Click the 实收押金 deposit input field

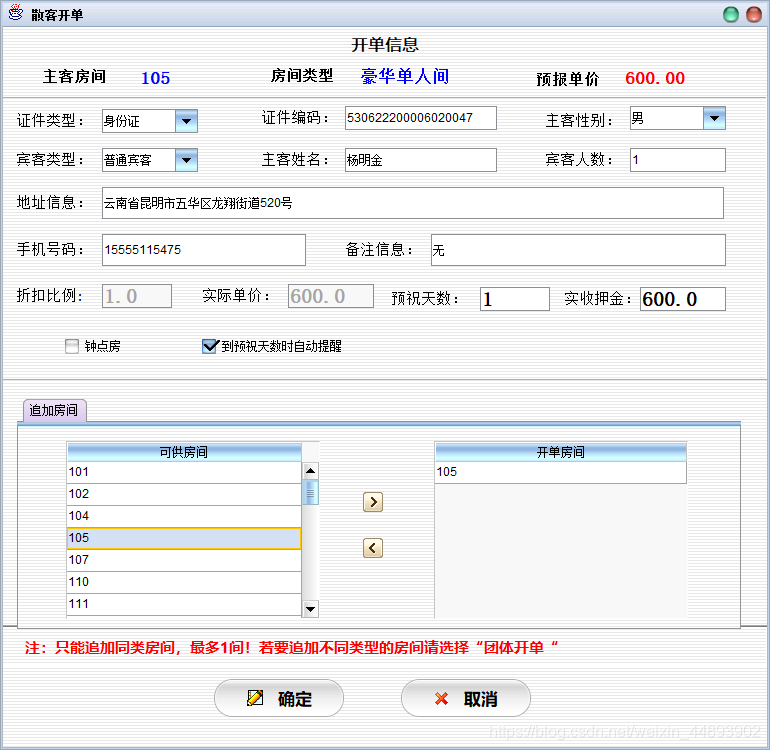683,299
